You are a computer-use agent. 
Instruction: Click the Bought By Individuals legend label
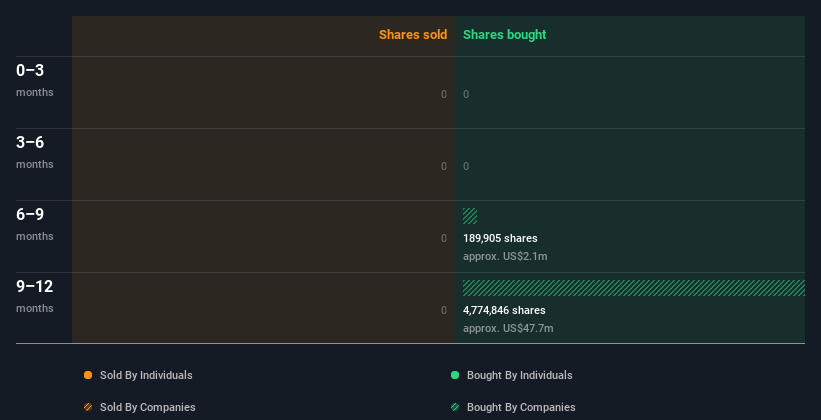(x=519, y=375)
